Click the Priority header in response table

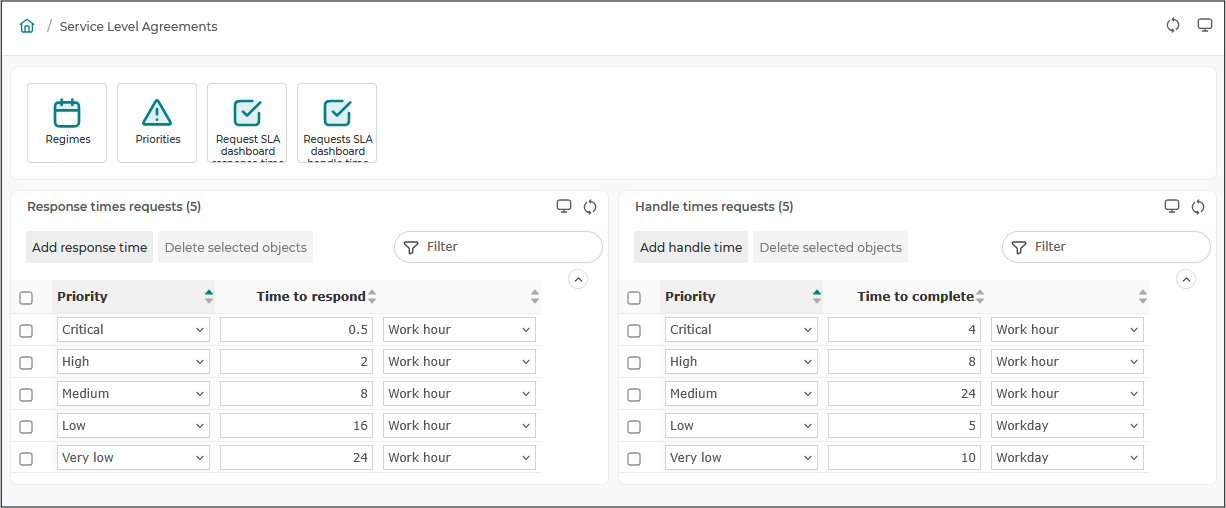[82, 296]
